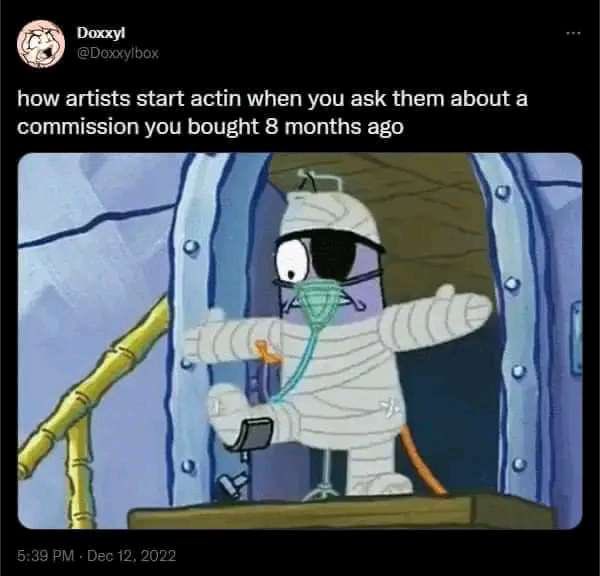This screenshot has width=600, height=576.
Task: Open the three-dot more options menu
Action: point(574,34)
